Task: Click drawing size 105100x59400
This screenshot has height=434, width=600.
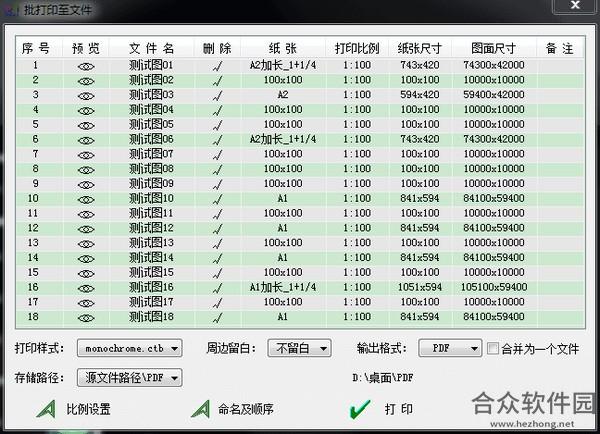Action: click(x=494, y=287)
